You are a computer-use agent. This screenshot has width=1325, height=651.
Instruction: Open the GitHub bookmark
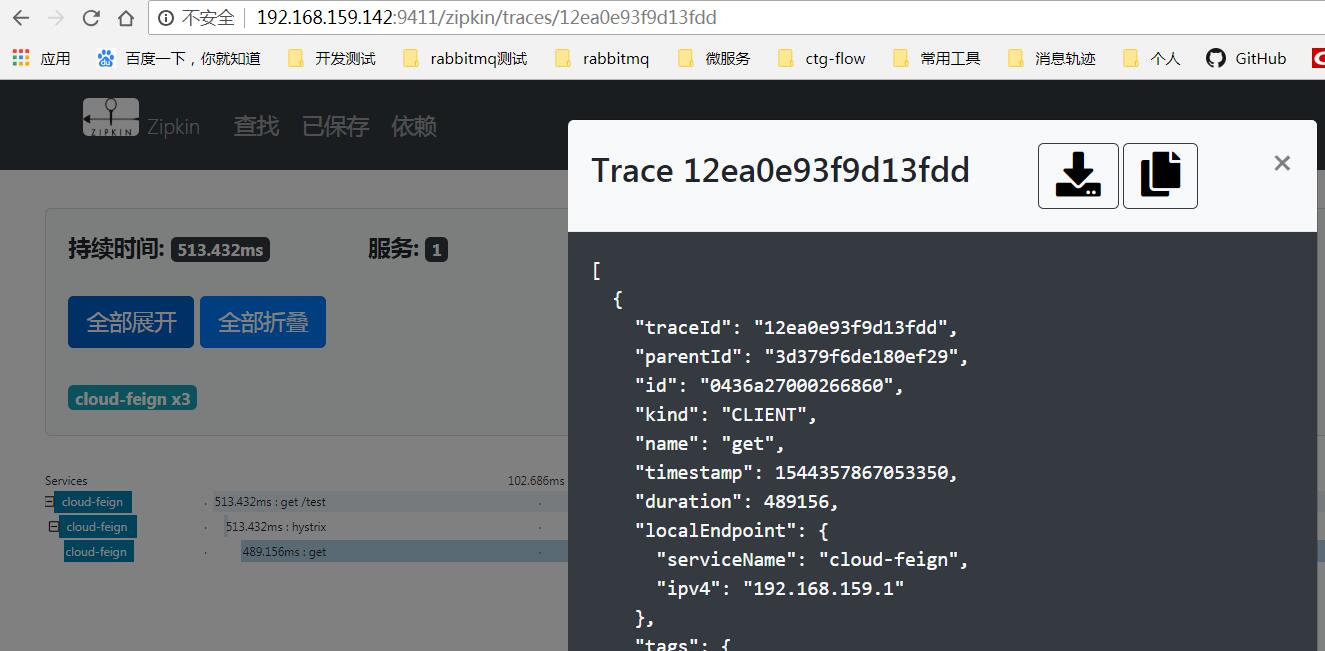pos(1246,58)
